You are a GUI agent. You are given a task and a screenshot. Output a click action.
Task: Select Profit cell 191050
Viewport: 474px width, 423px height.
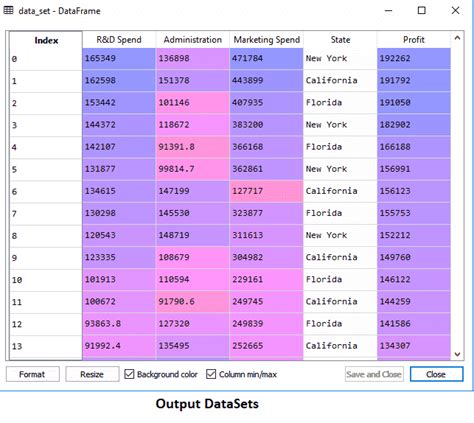click(414, 103)
